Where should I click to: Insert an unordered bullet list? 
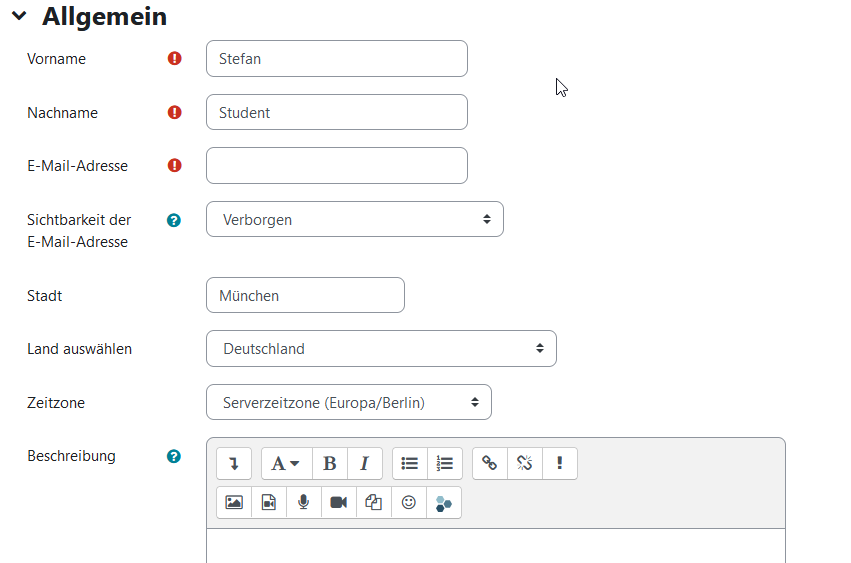pos(409,463)
